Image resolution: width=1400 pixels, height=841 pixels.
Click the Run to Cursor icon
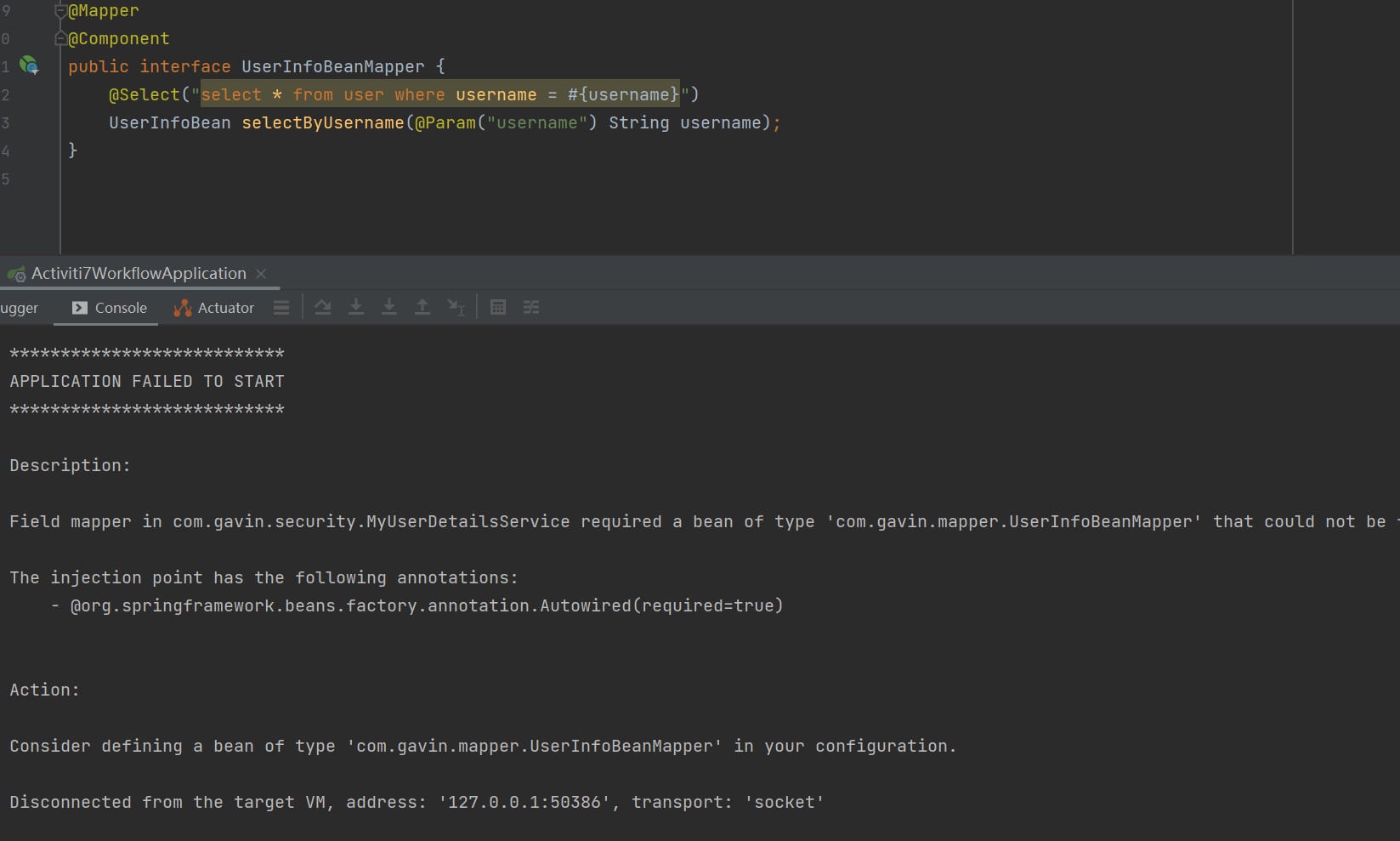click(456, 308)
